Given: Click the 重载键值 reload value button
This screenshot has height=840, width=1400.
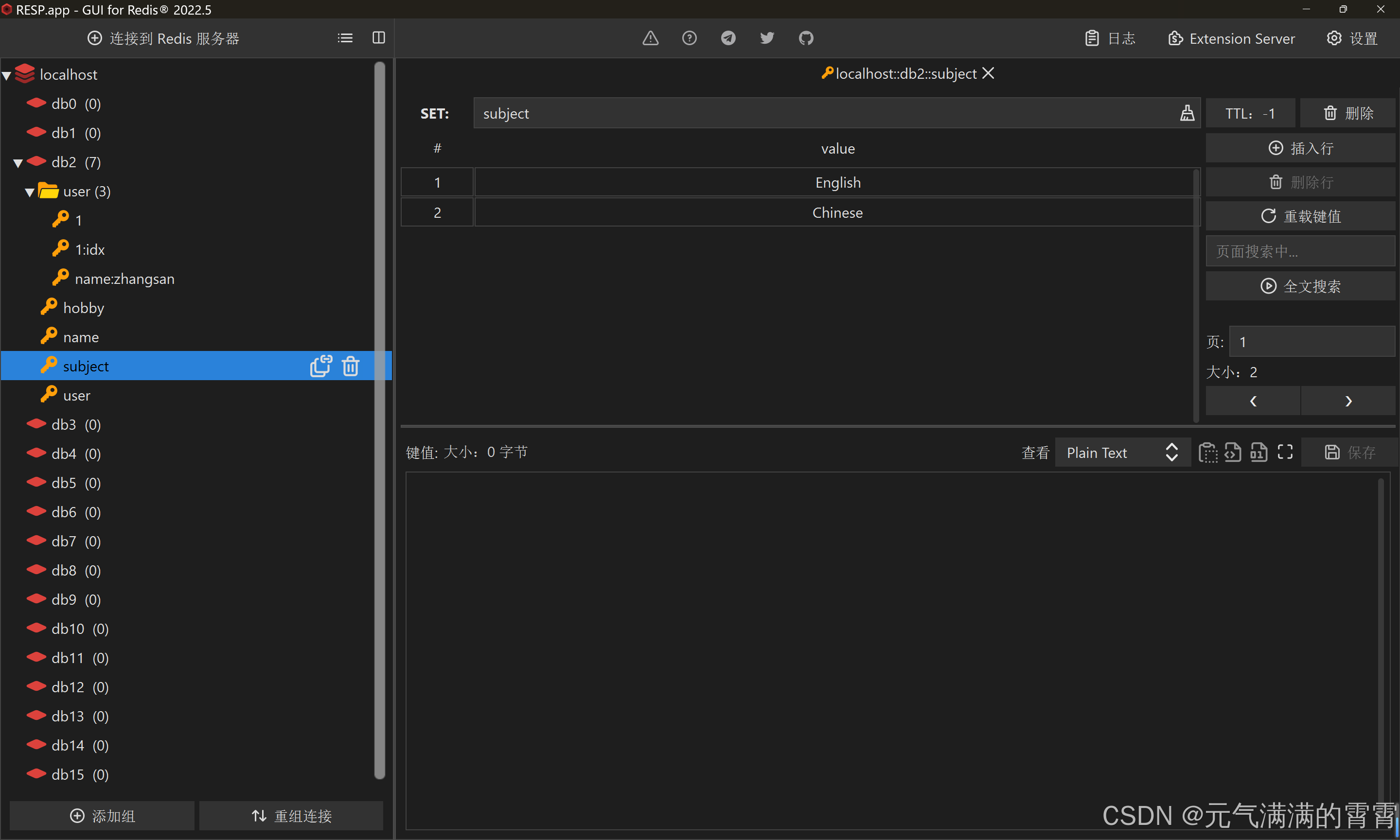Looking at the screenshot, I should coord(1300,216).
